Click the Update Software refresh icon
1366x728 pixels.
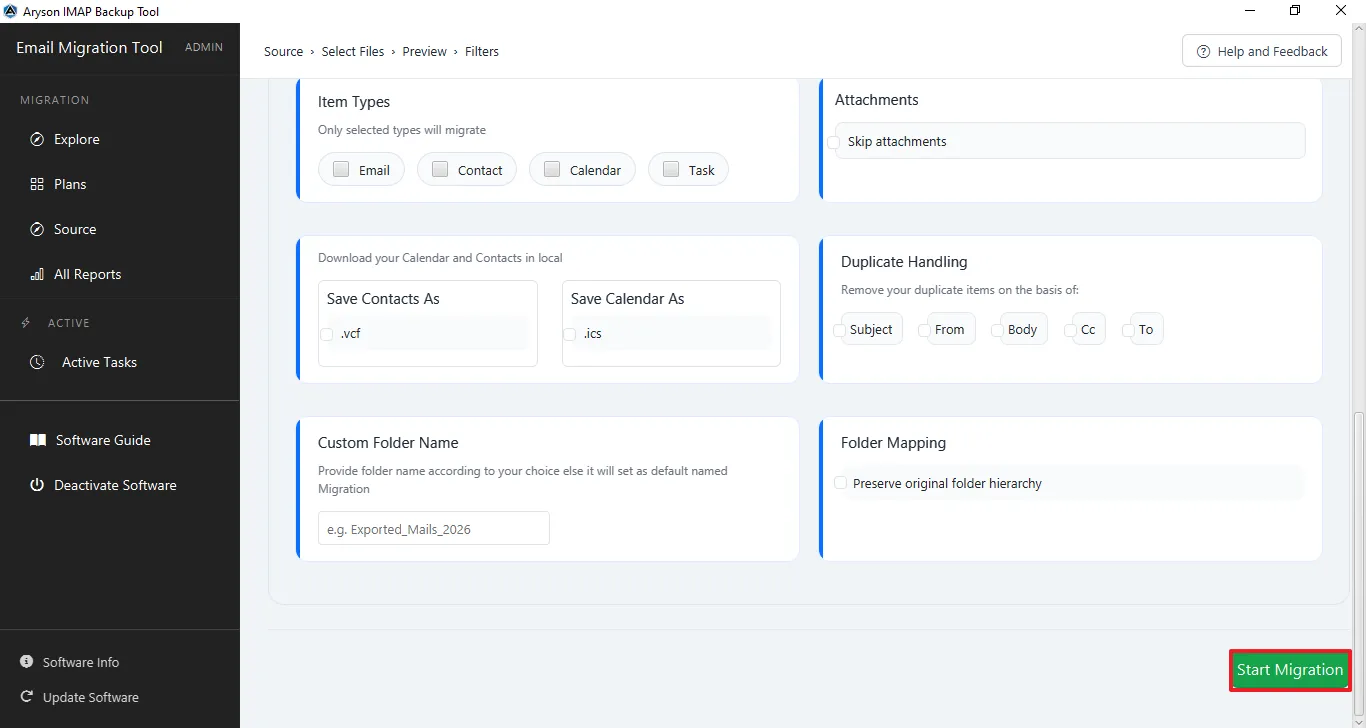26,697
